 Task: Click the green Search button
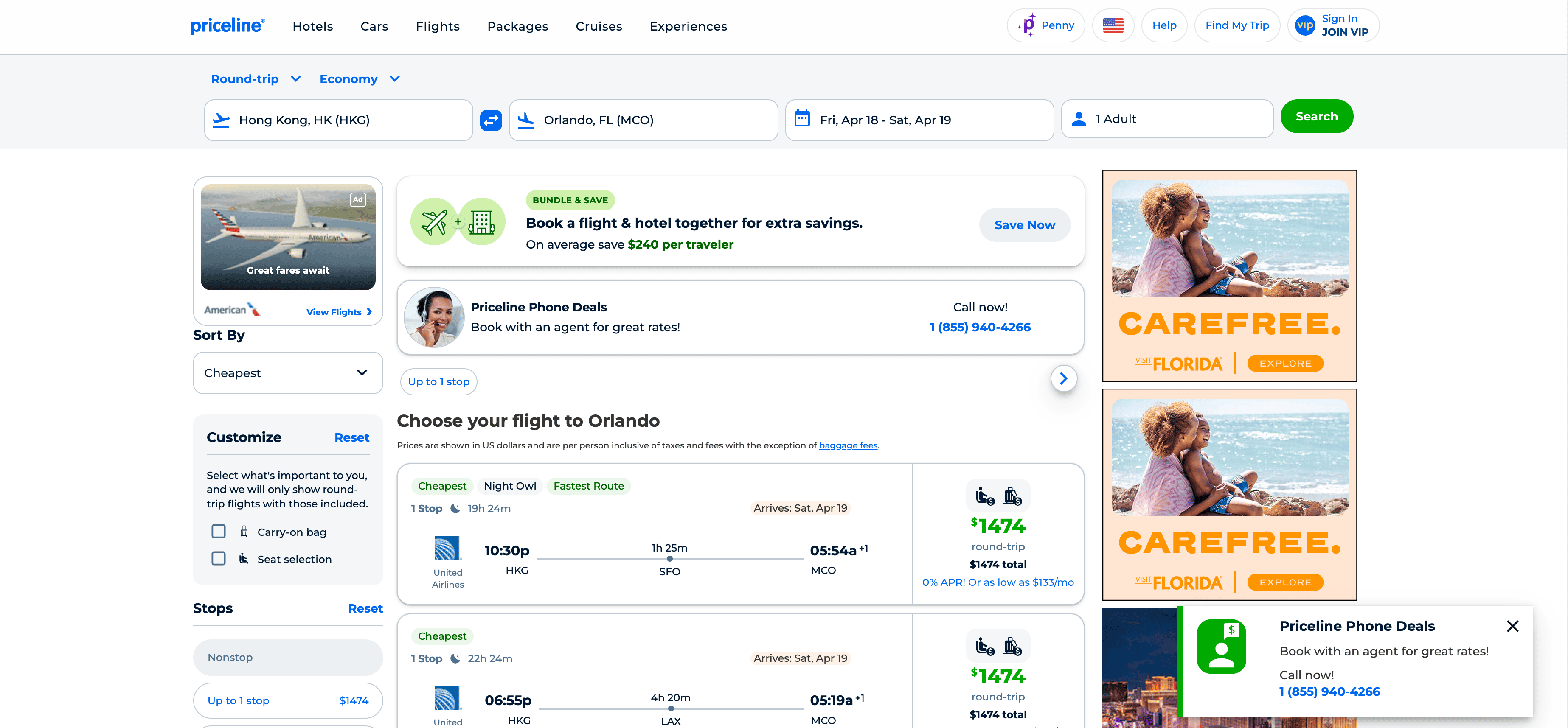(x=1317, y=116)
